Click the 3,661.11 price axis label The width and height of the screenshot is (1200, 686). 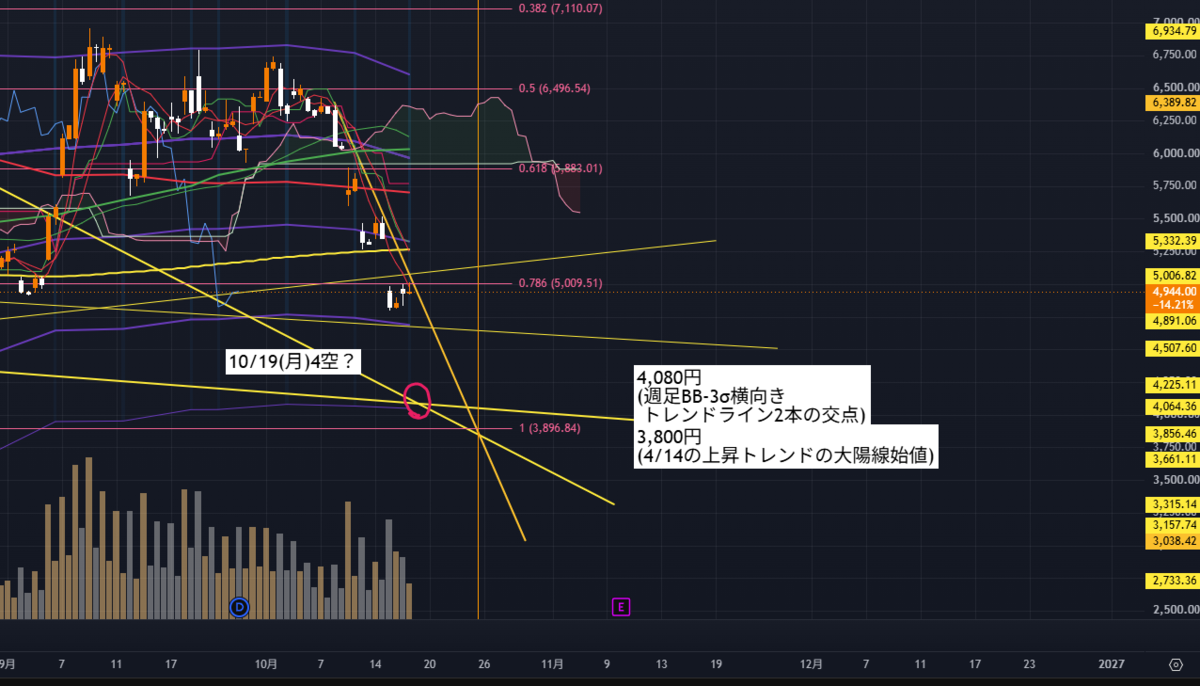(x=1174, y=458)
